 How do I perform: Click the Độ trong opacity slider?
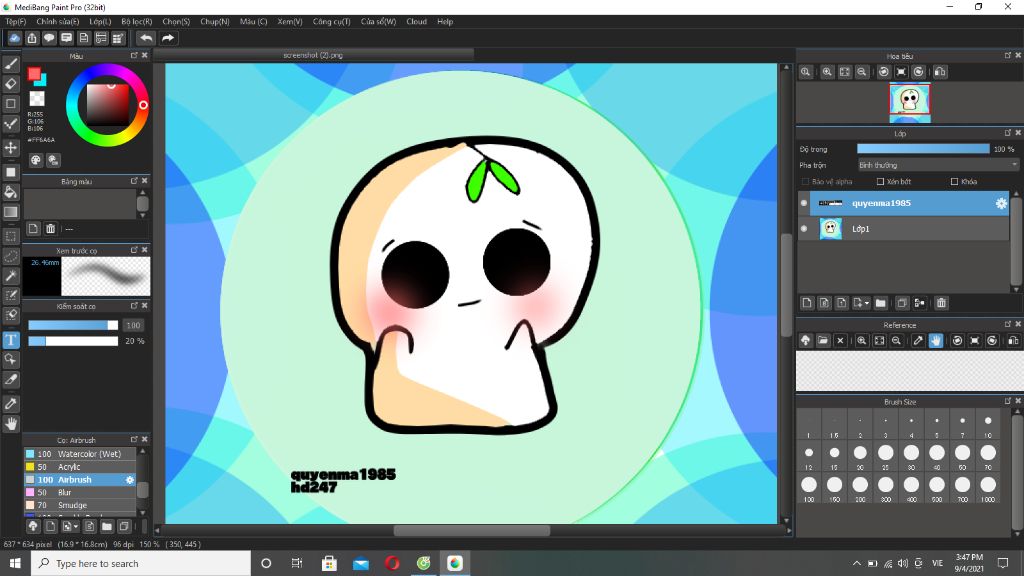(x=923, y=149)
